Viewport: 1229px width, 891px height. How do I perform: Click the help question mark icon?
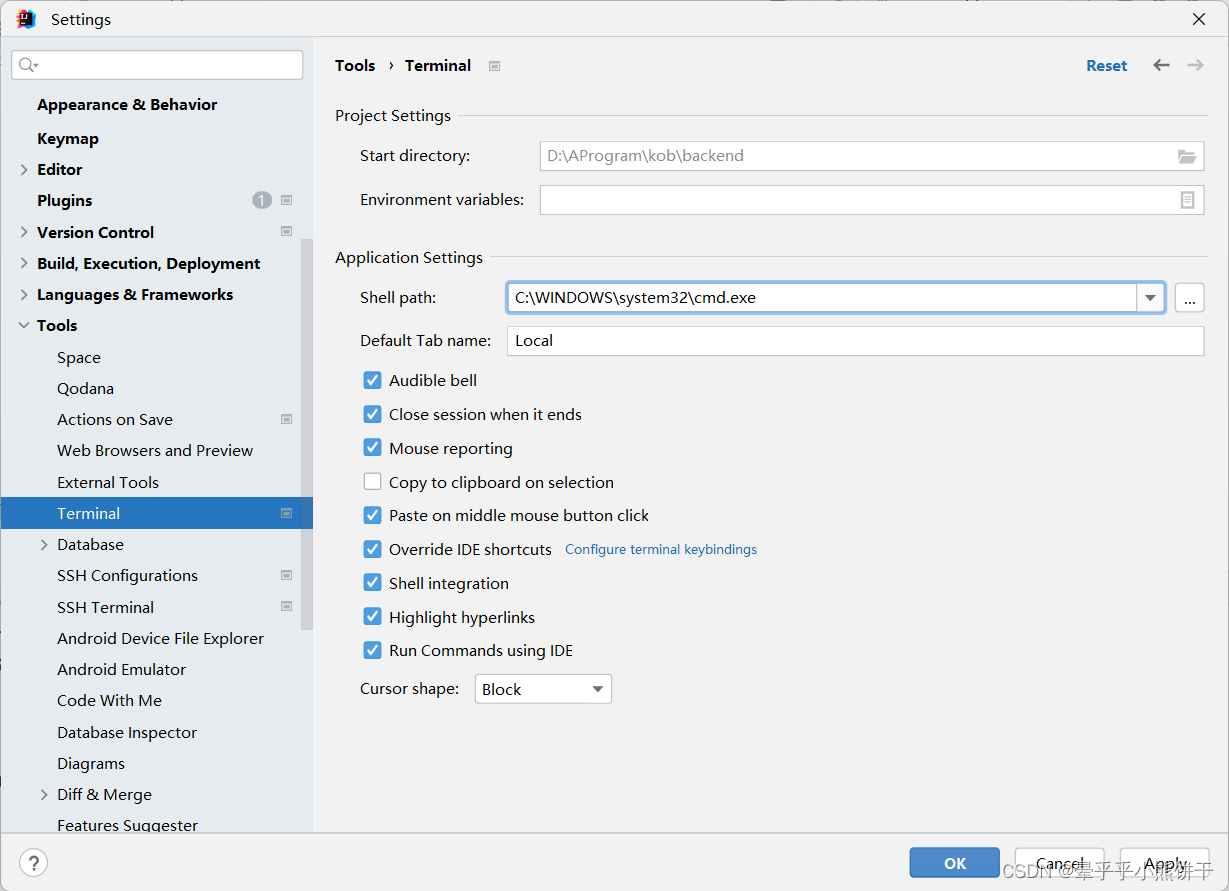tap(33, 863)
